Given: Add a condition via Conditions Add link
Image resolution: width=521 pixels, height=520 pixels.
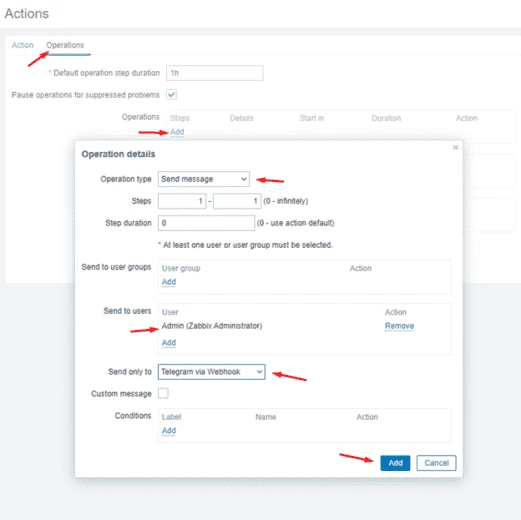Looking at the screenshot, I should (x=169, y=431).
